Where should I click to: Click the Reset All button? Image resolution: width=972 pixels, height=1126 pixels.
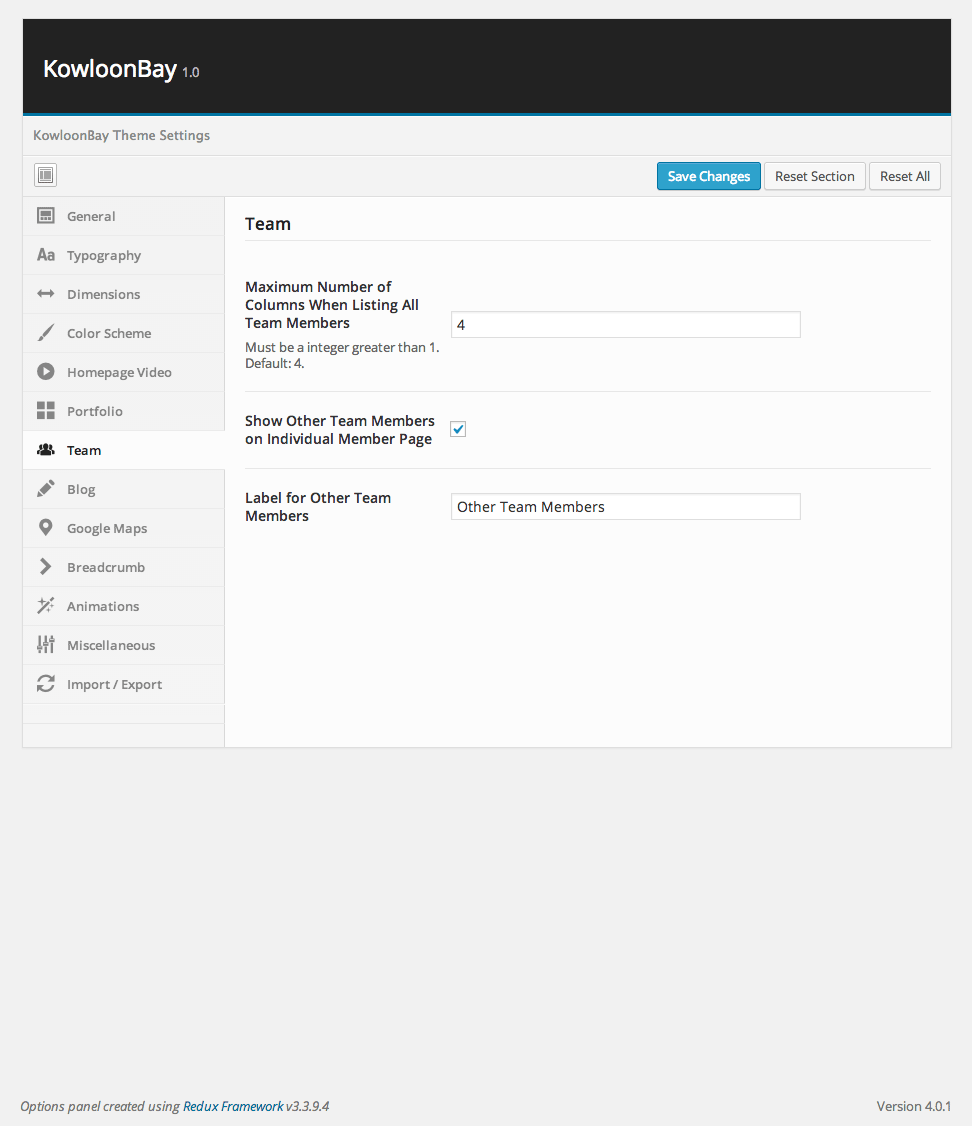904,176
